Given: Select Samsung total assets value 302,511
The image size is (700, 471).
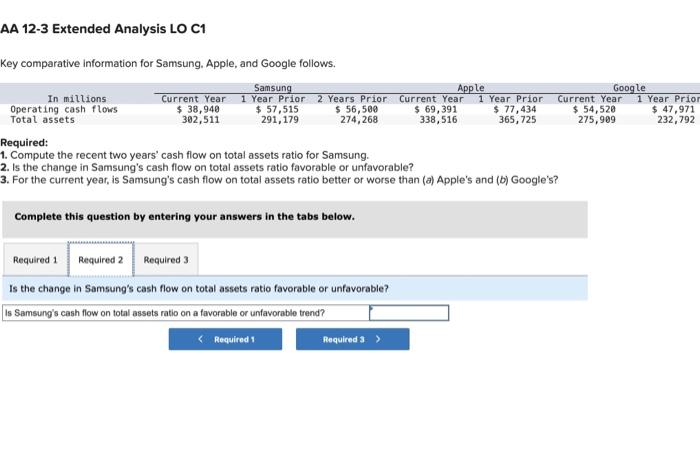Looking at the screenshot, I should 200,120.
